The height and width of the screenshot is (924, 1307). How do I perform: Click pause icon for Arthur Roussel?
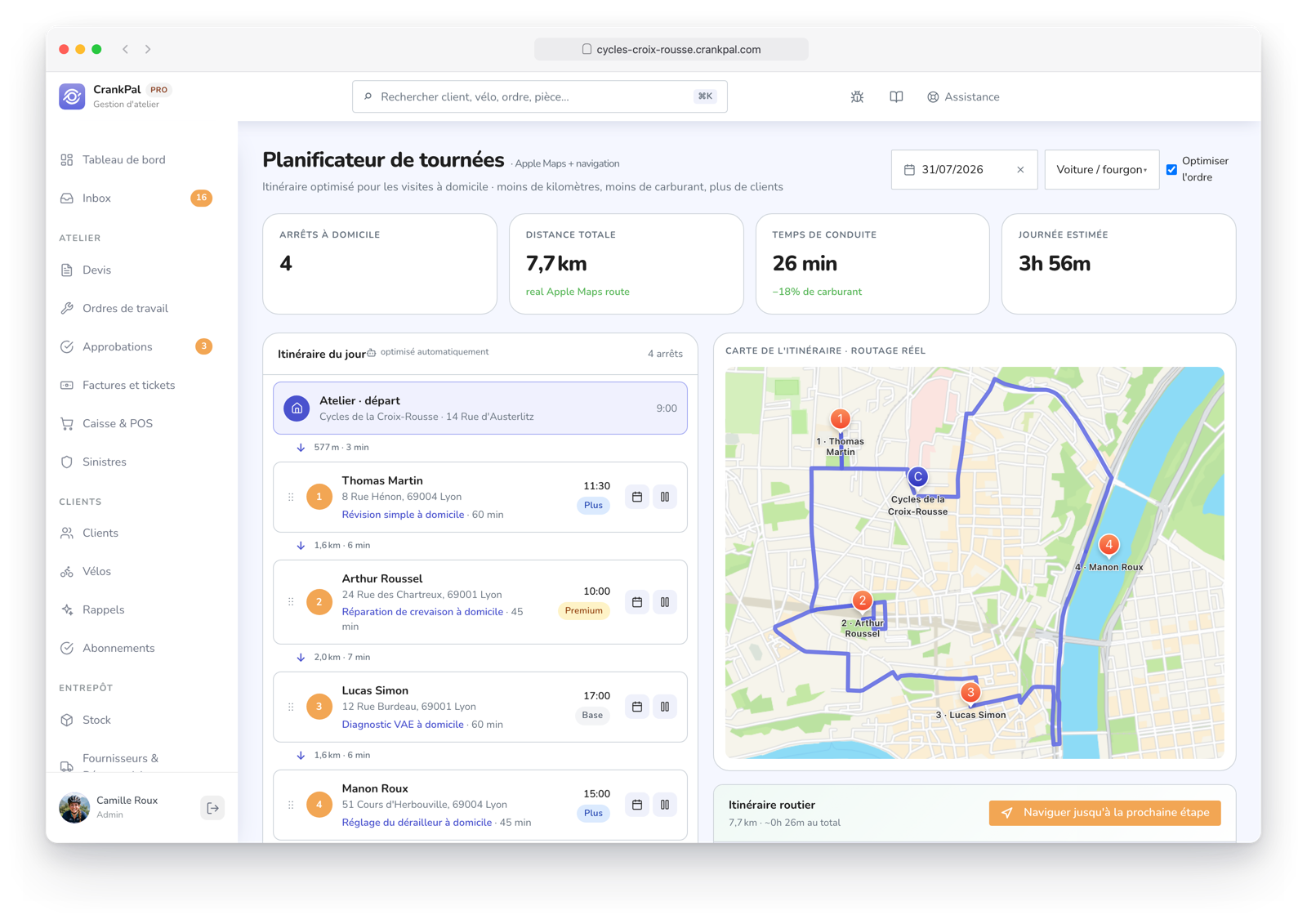[x=665, y=602]
